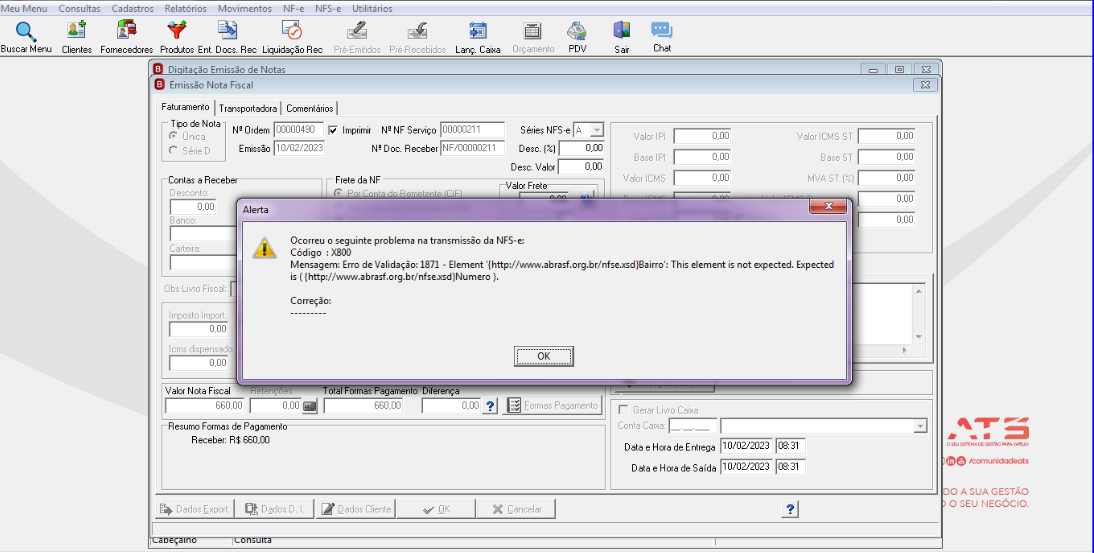
Task: Click the Data e Hora de Saída time field
Action: coord(790,467)
